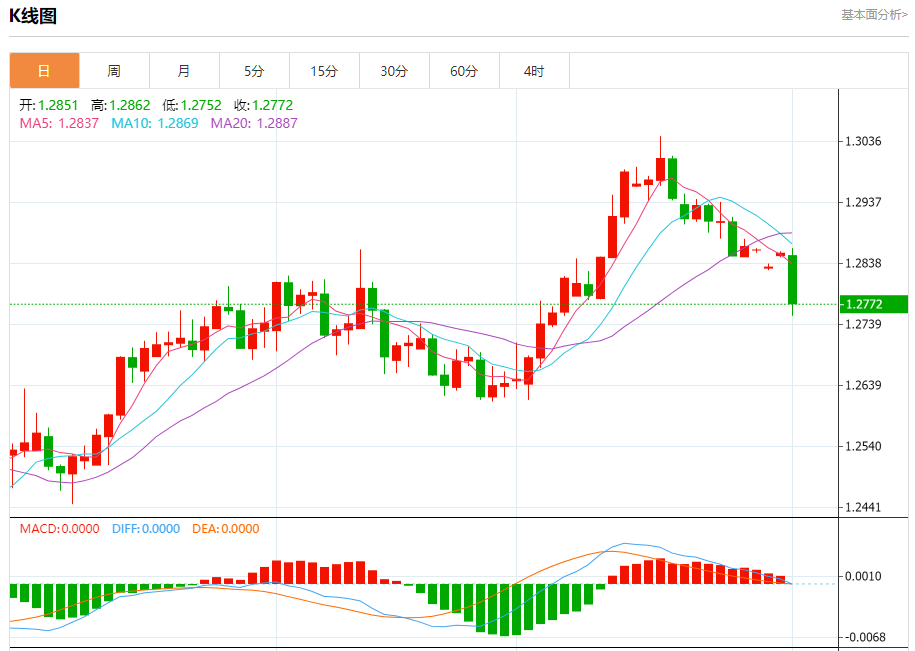Screen dimensions: 915x651
Task: Click the 1.3036 price axis label
Action: tap(860, 141)
